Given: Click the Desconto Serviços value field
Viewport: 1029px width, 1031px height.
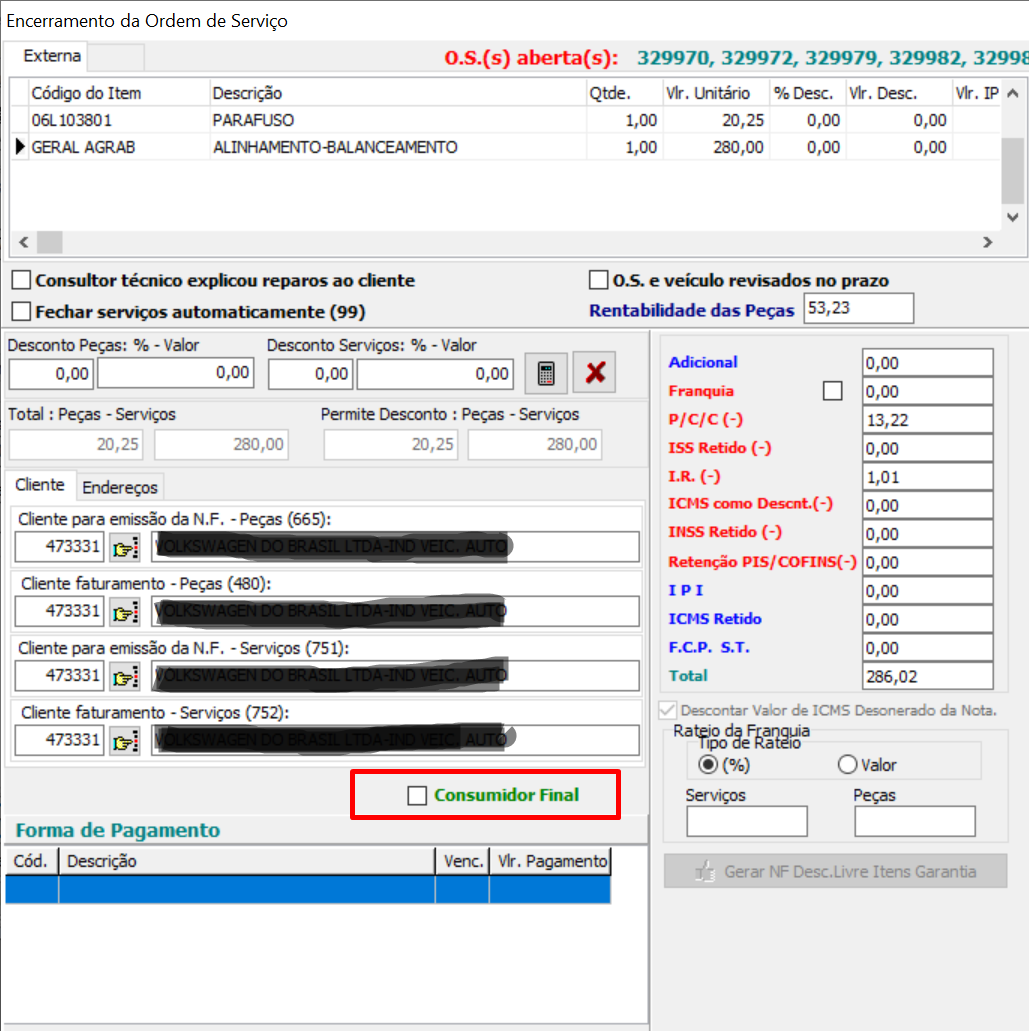Looking at the screenshot, I should (x=435, y=374).
